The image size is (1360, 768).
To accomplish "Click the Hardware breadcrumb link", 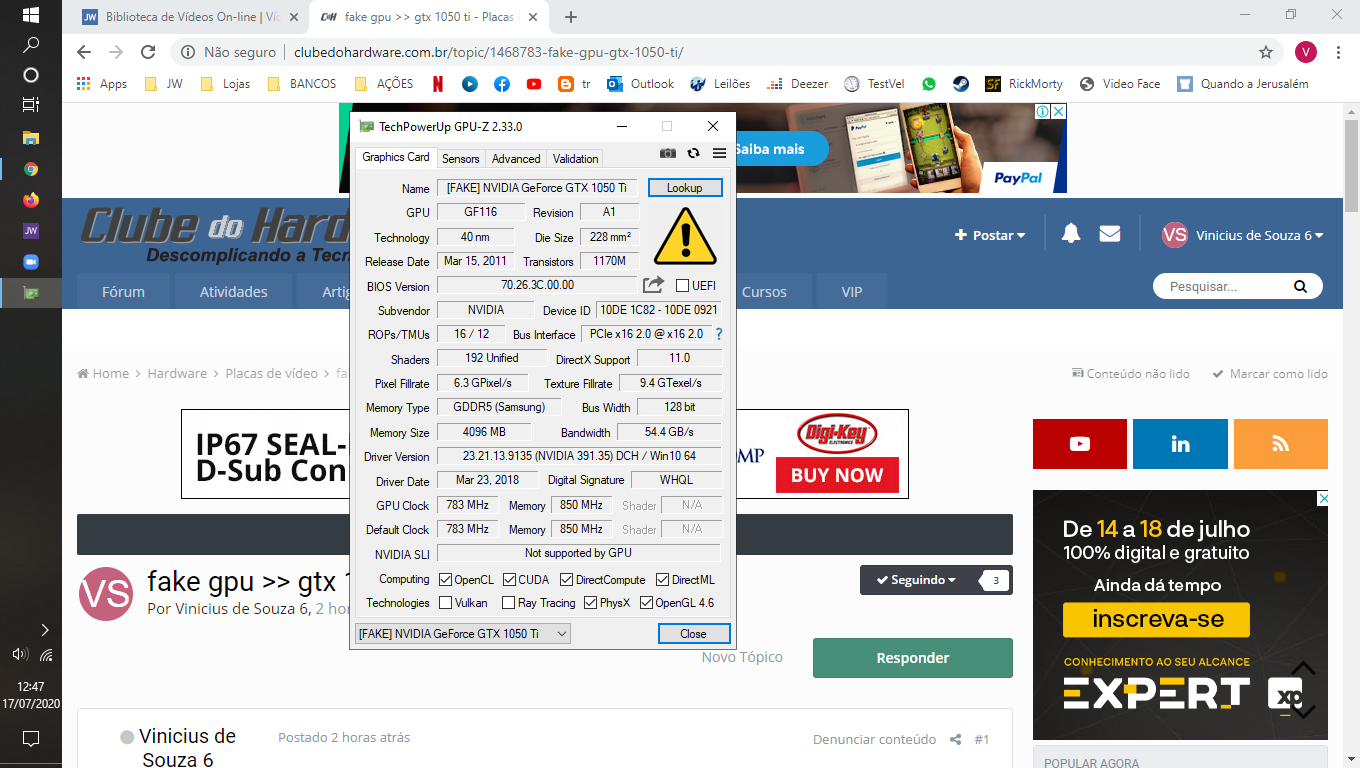I will click(x=177, y=373).
